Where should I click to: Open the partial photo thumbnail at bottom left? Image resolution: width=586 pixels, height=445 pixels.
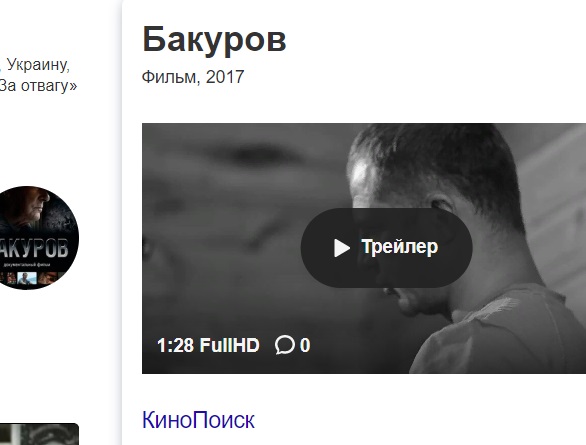(x=39, y=434)
